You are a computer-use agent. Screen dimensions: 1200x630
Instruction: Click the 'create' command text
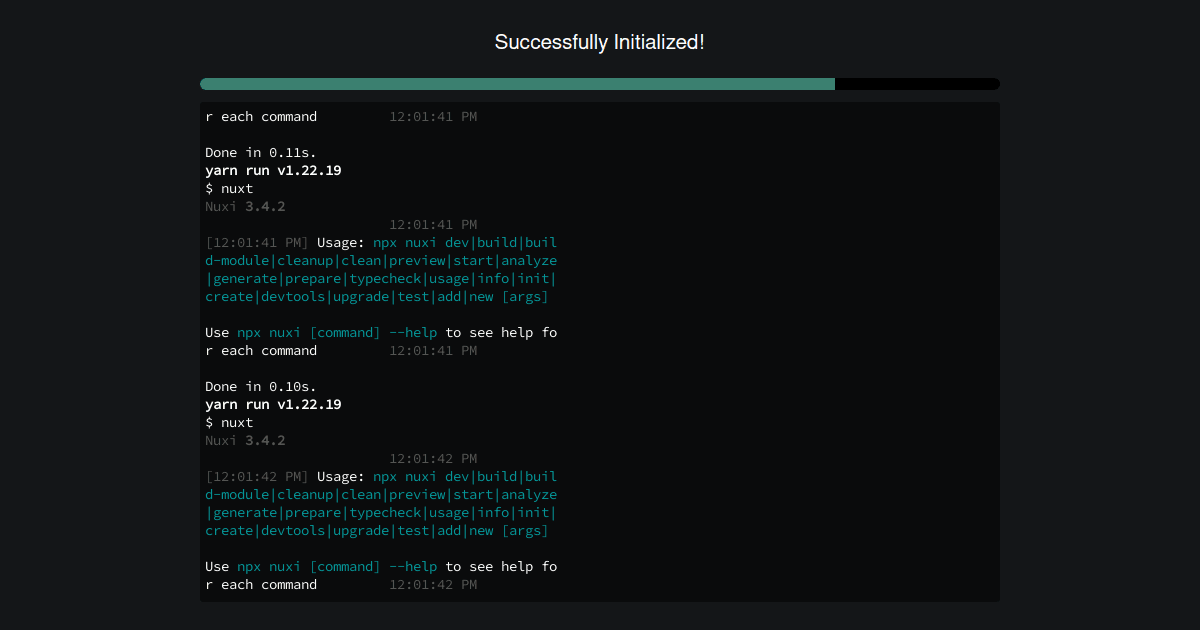[229, 296]
